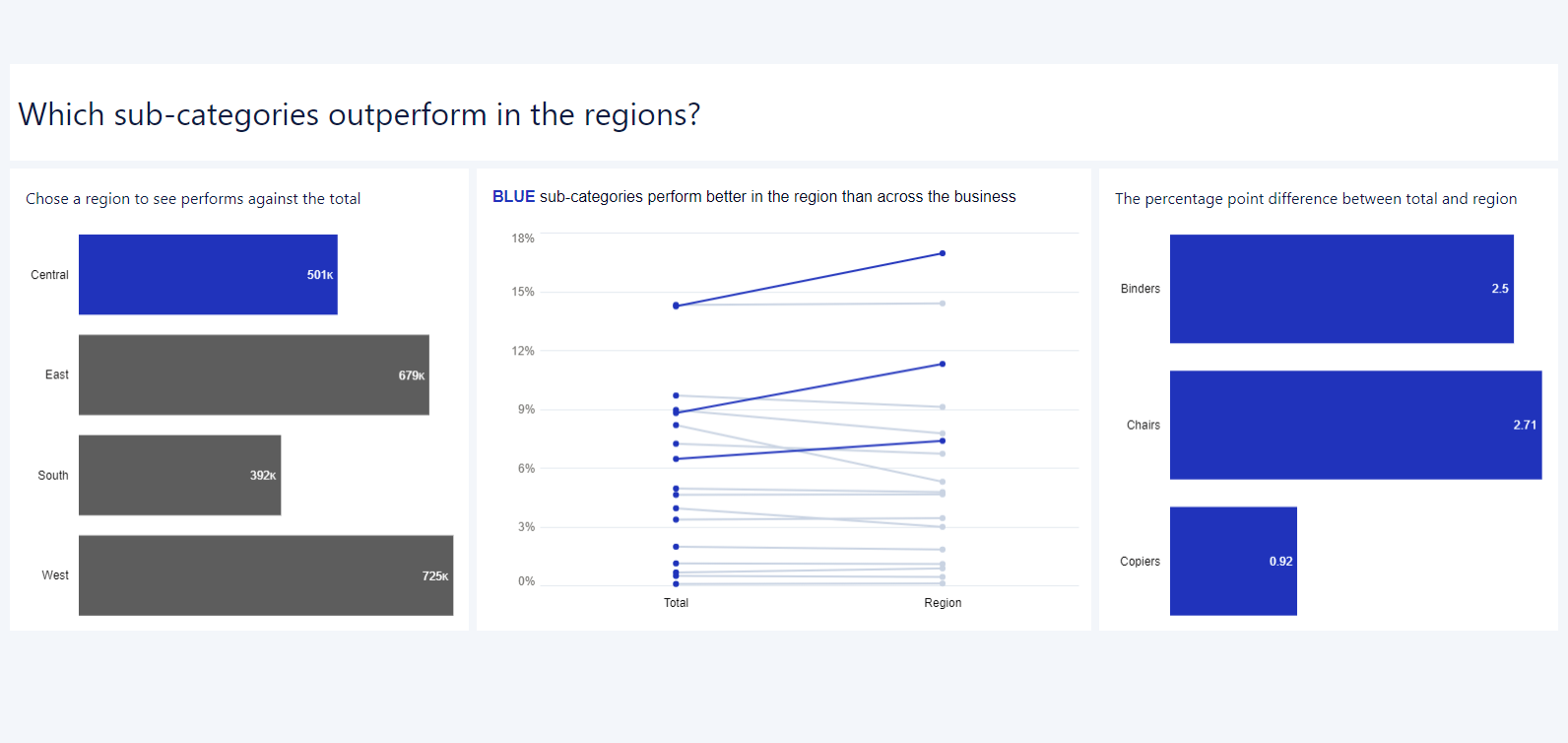The image size is (1568, 743).
Task: Choose the South region bar
Action: click(179, 475)
